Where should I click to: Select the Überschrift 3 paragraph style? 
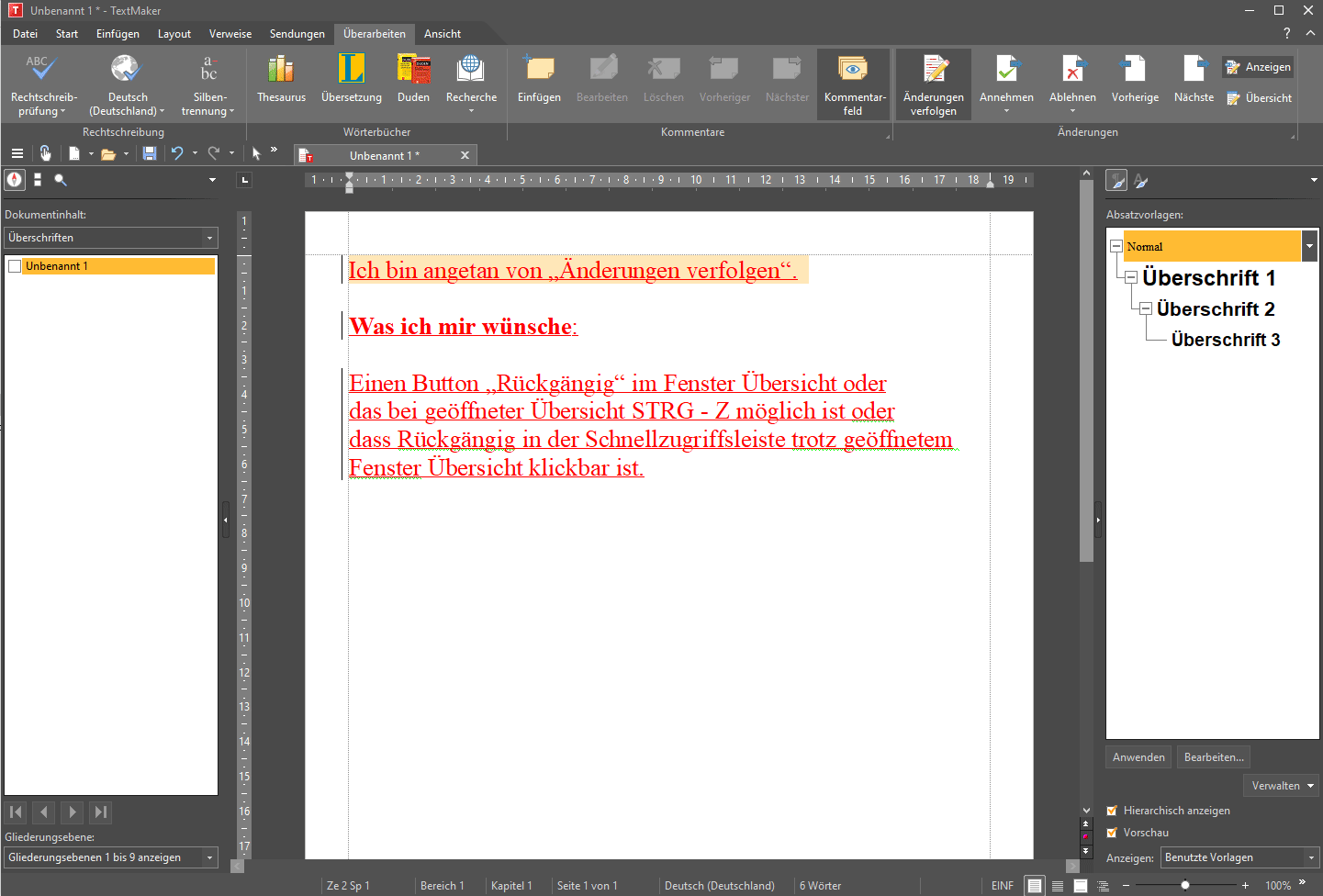(1226, 340)
